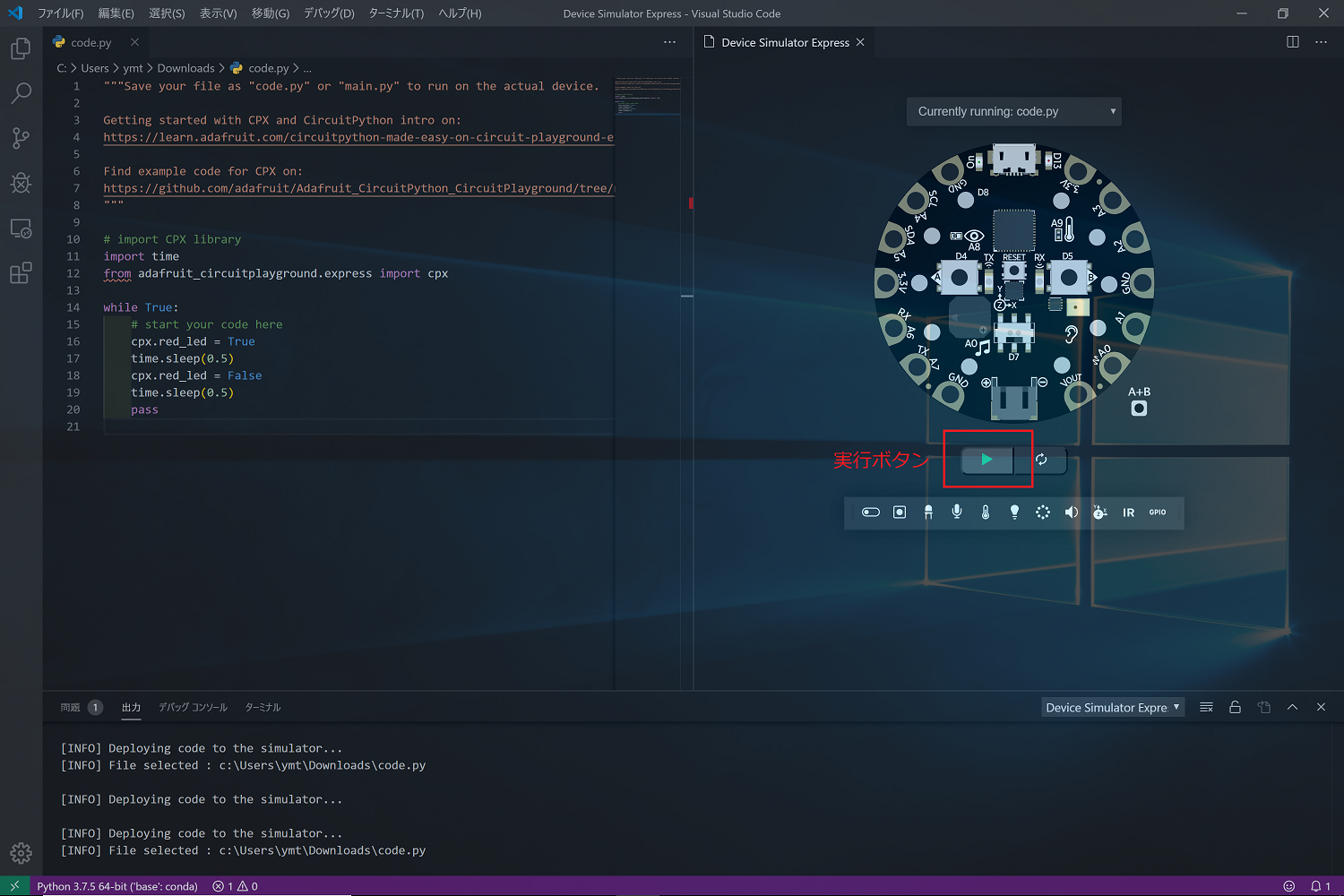Close the bottom output panel
This screenshot has width=1344, height=896.
(x=1321, y=707)
